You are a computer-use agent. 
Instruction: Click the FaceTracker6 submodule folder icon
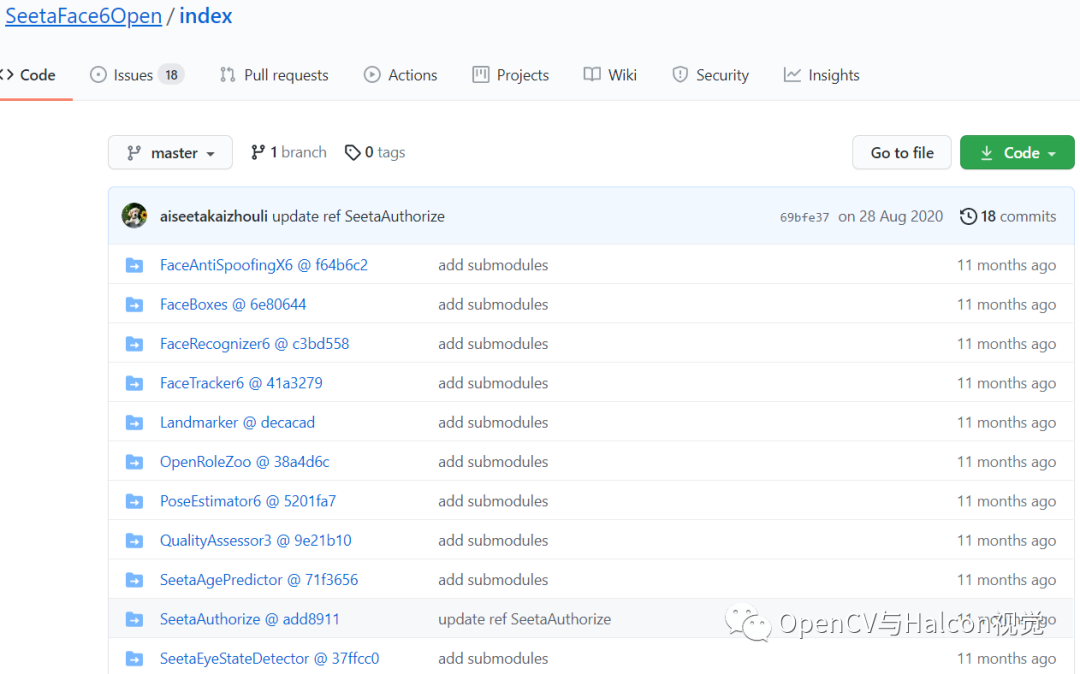(134, 383)
